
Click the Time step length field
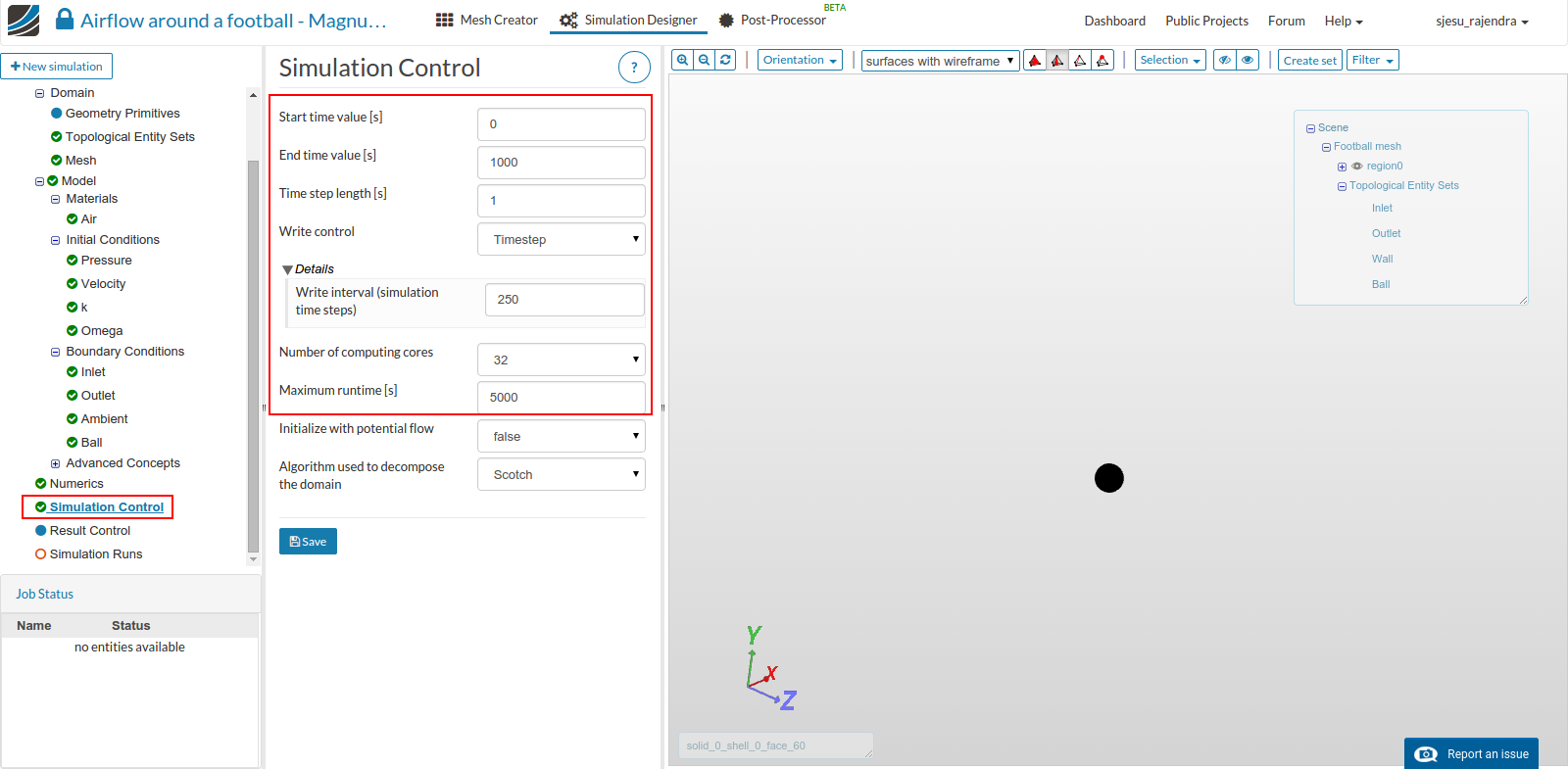tap(562, 201)
